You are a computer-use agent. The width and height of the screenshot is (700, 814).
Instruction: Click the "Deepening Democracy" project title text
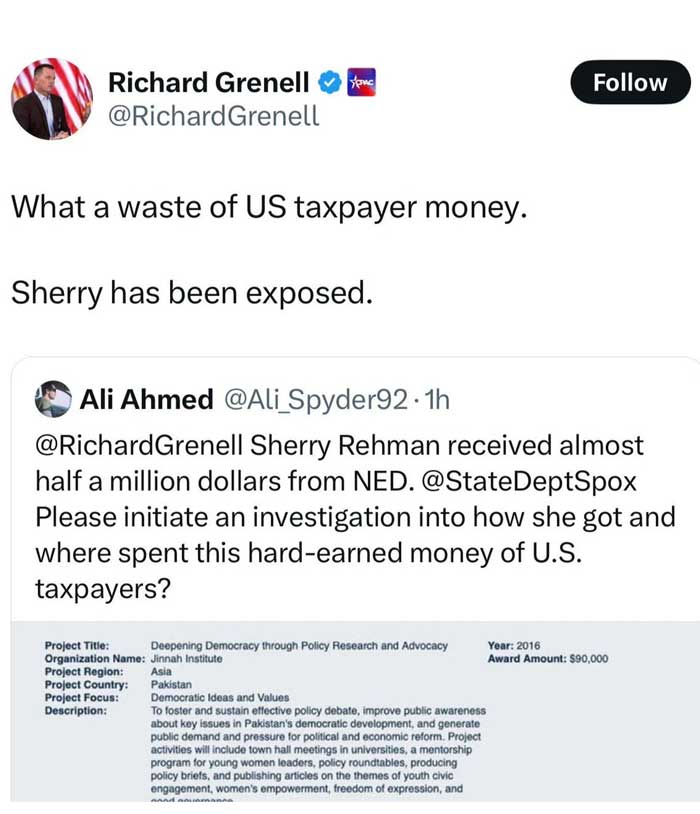tap(299, 646)
